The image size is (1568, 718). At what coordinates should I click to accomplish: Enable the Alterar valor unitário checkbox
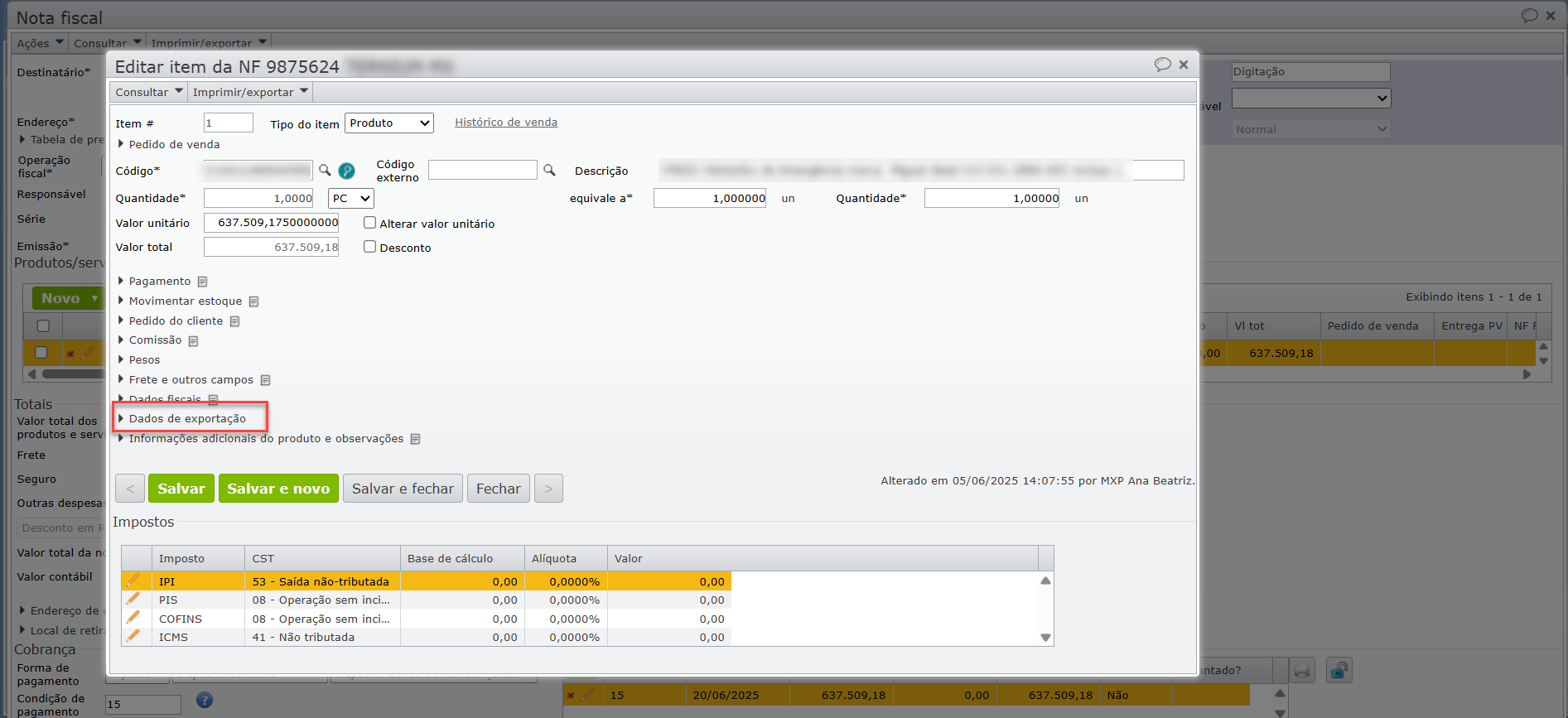pos(370,223)
